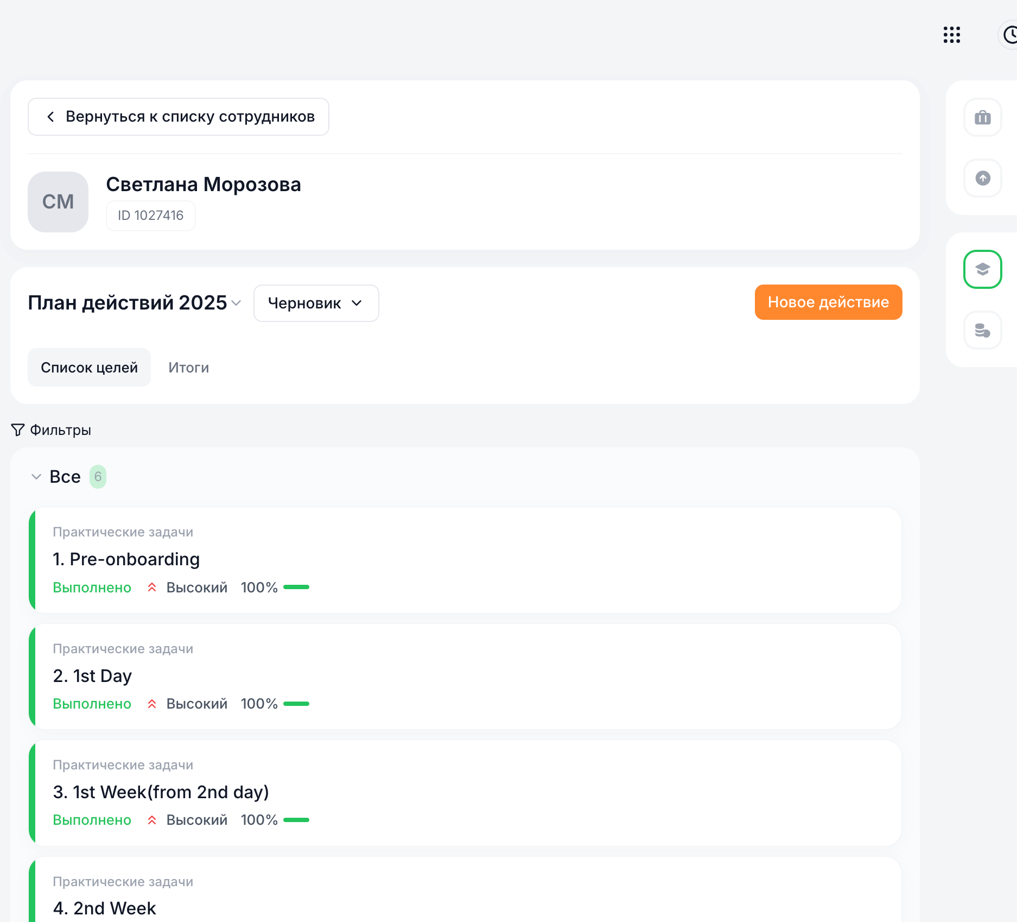Select the graduation cap sidebar icon
This screenshot has height=922, width=1017.
(982, 269)
